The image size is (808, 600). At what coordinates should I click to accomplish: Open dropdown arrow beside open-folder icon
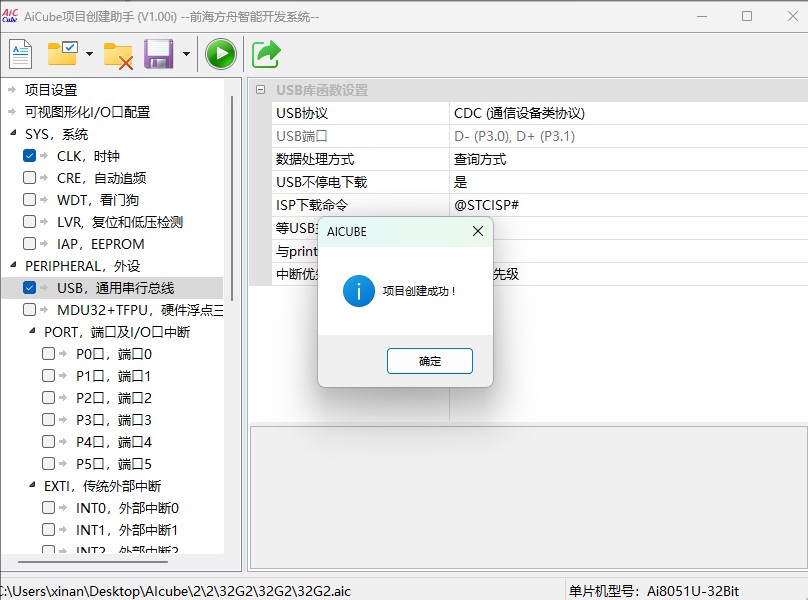coord(89,54)
